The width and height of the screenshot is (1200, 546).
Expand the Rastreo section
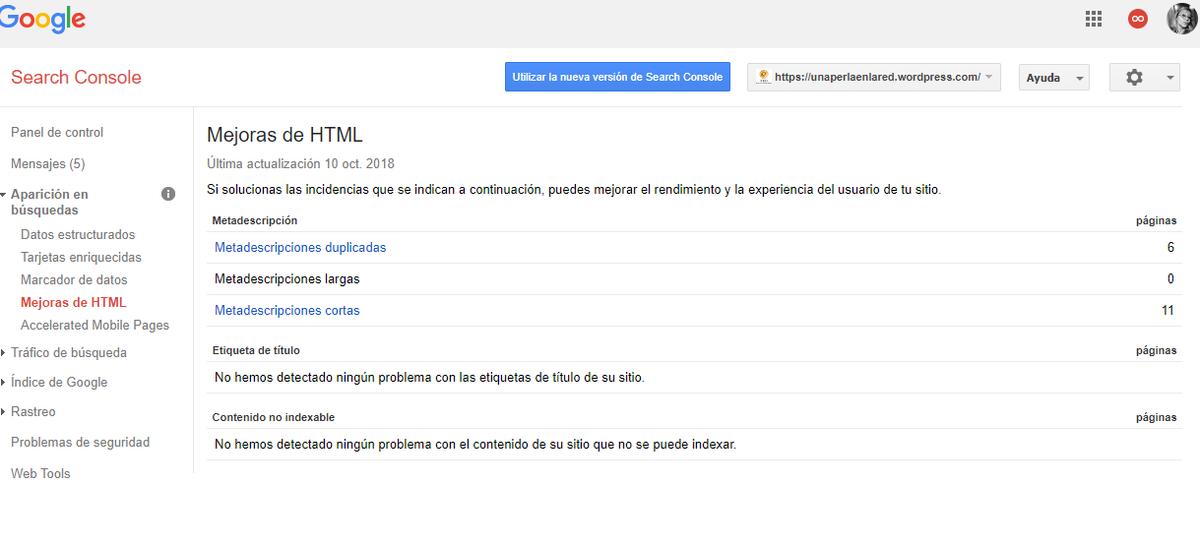pyautogui.click(x=3, y=412)
